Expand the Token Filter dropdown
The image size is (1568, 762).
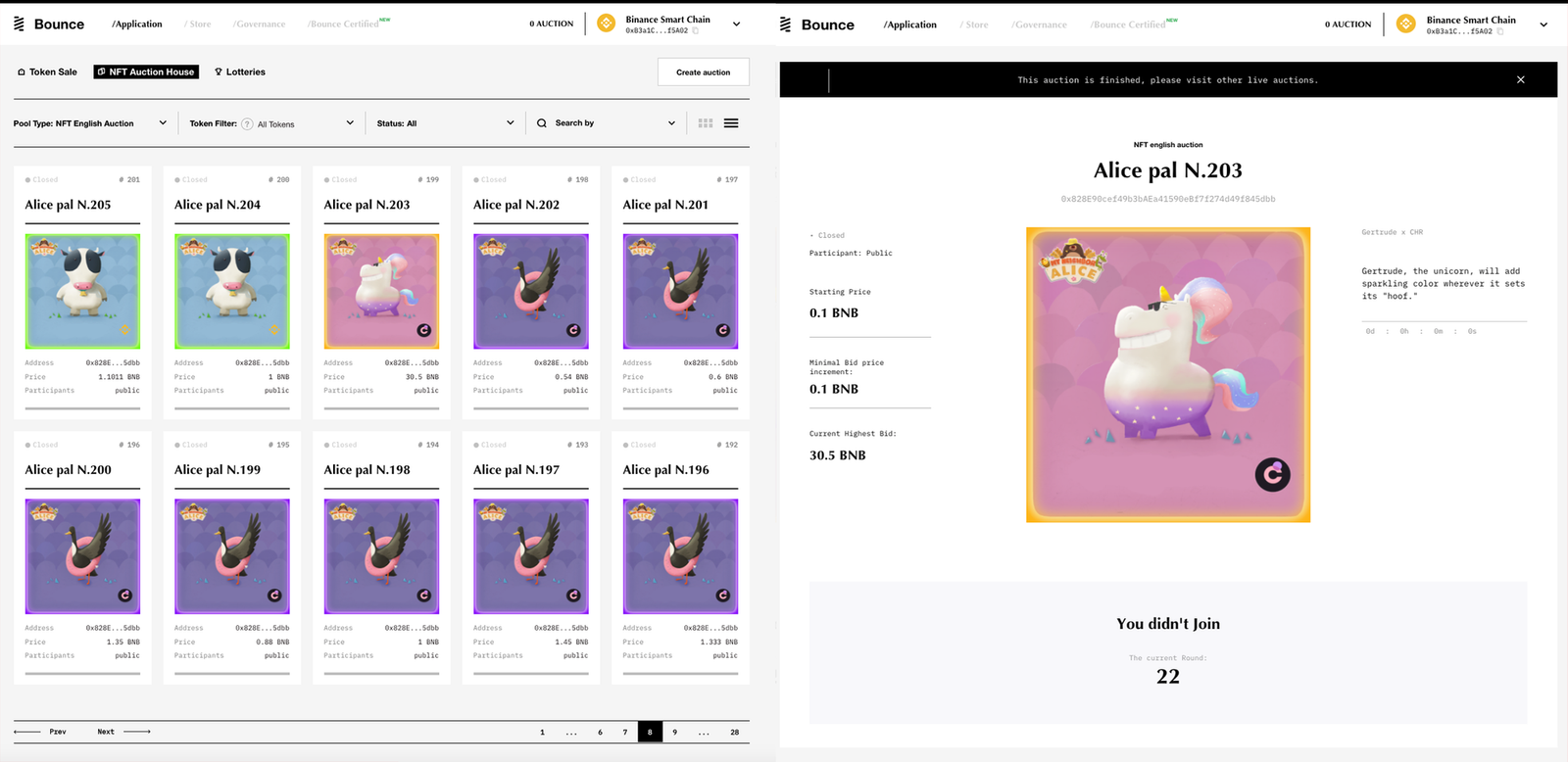pyautogui.click(x=350, y=123)
